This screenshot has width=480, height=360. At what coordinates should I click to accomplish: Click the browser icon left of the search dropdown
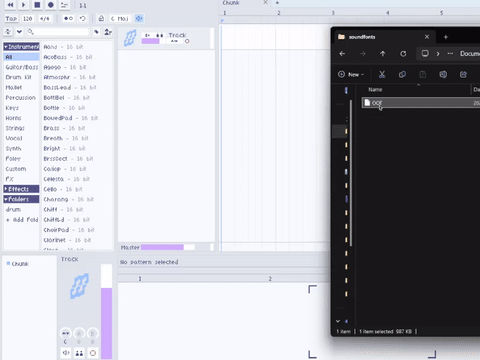point(8,32)
